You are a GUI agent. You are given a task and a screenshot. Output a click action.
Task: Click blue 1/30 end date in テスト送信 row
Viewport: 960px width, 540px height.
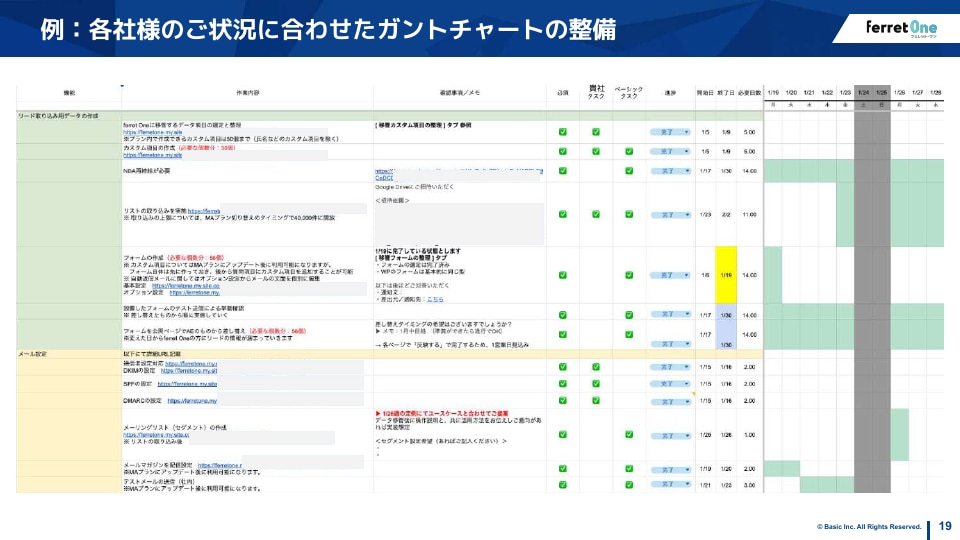click(x=726, y=312)
